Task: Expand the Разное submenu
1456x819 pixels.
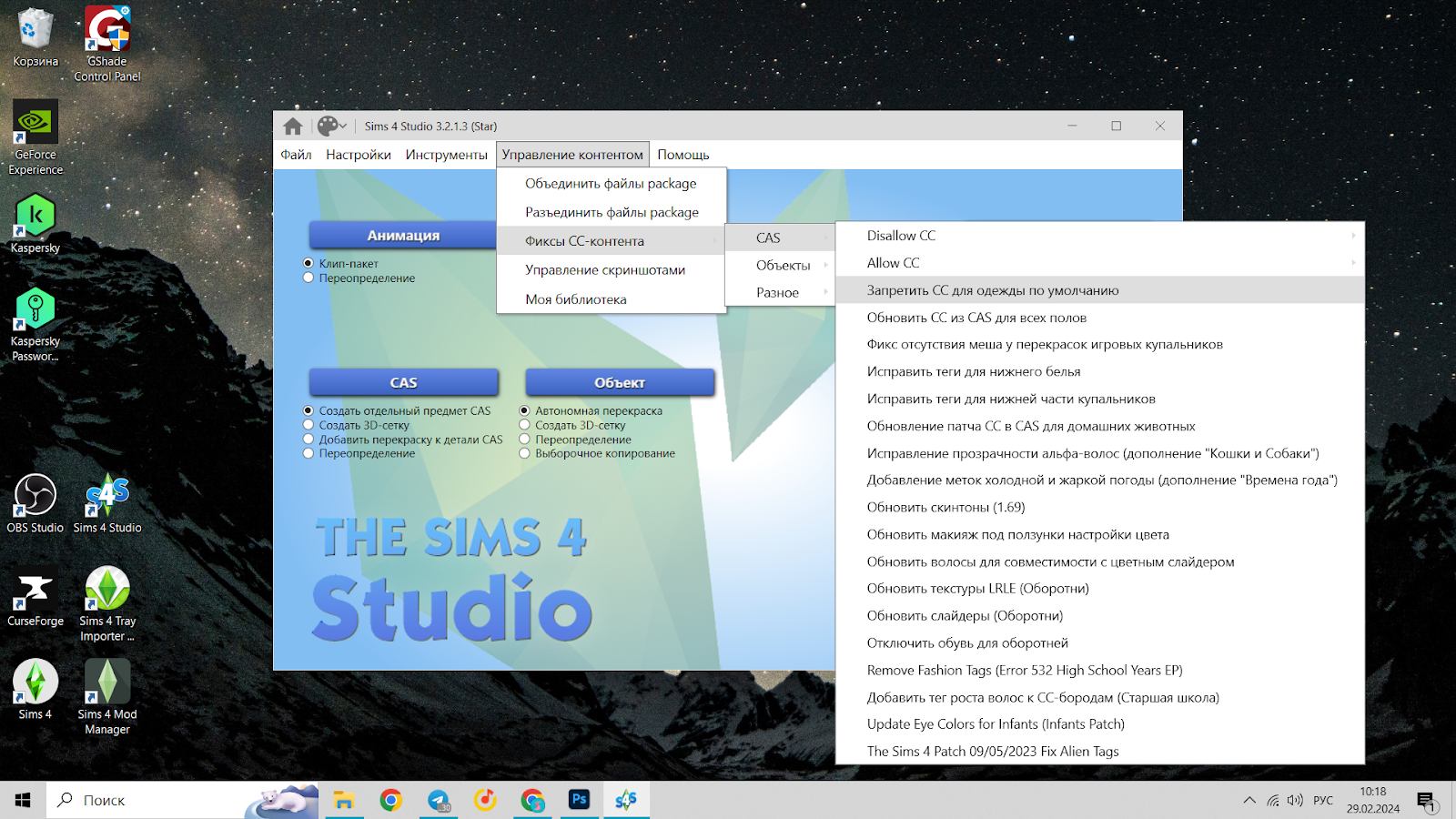Action: [780, 292]
